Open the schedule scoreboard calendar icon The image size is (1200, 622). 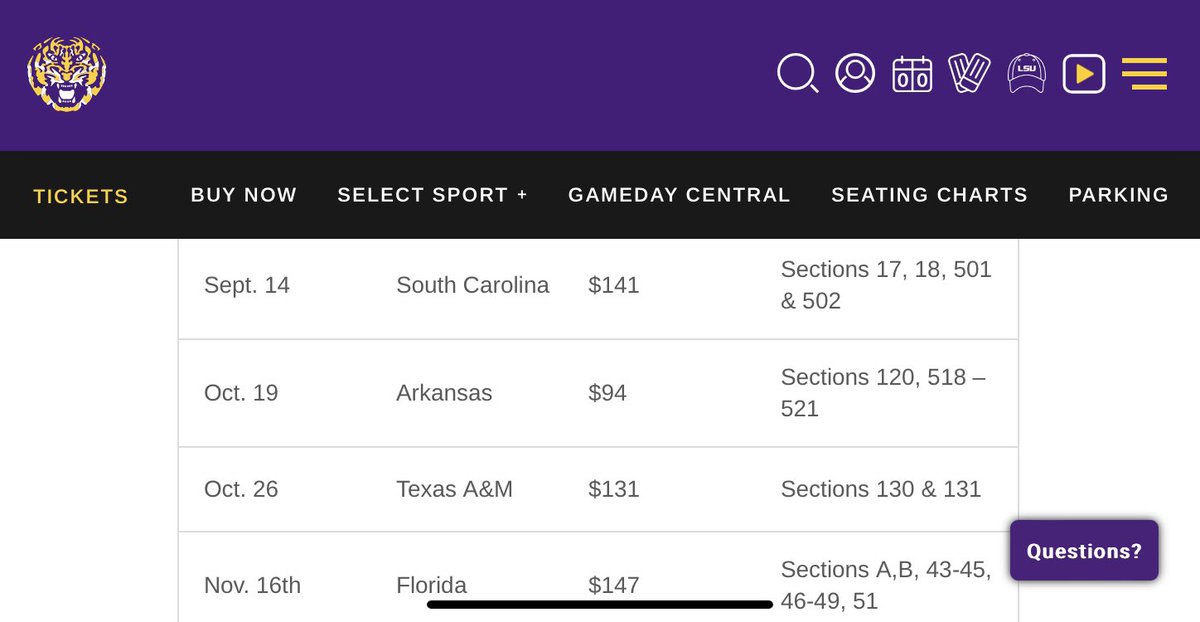pos(912,74)
